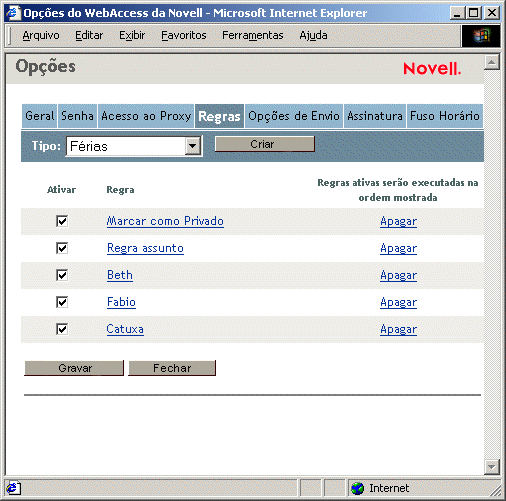The height and width of the screenshot is (501, 506).
Task: Switch to the Senha tab
Action: (77, 116)
